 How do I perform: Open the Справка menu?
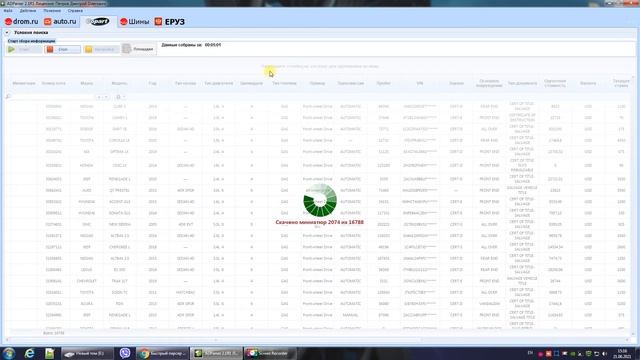coord(75,11)
